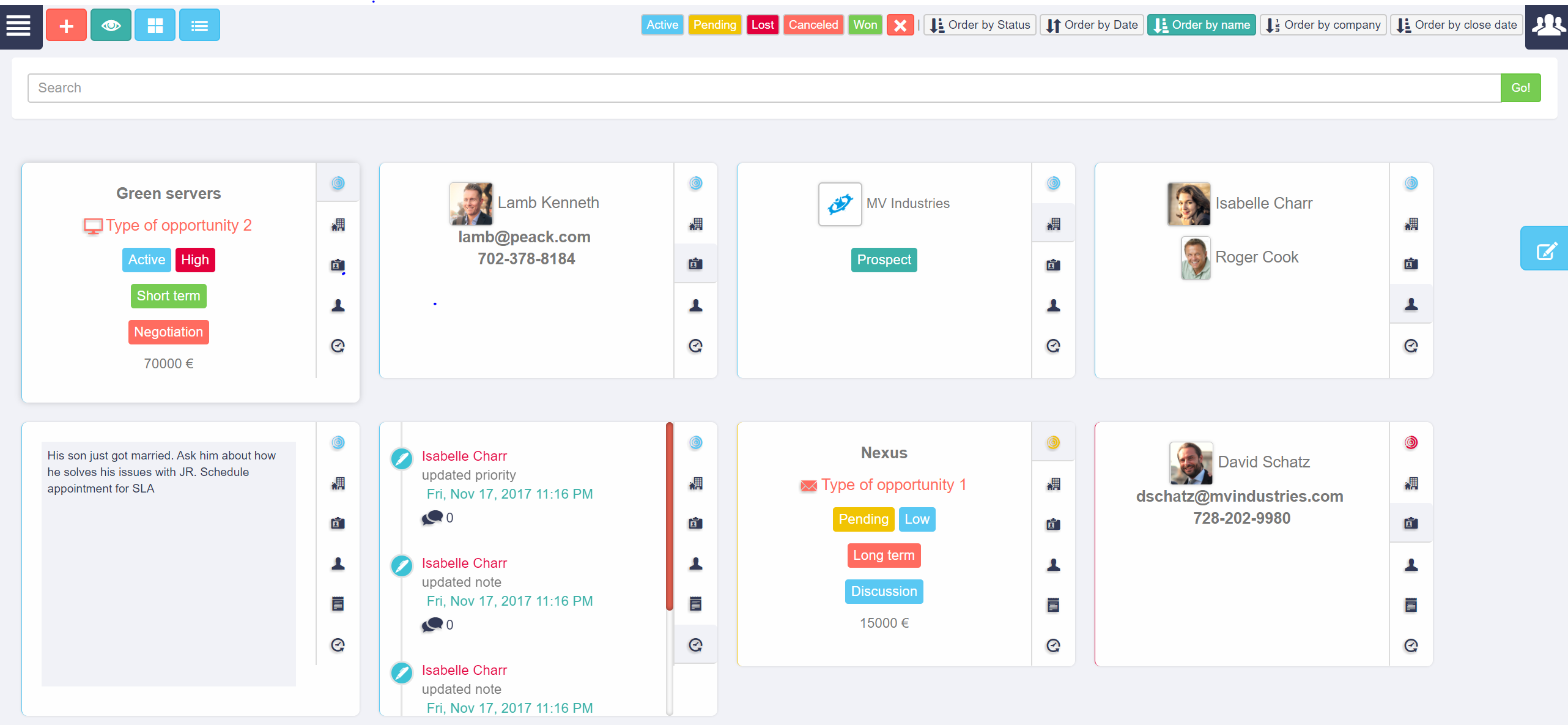Click the activity timeline red scrollbar
Viewport: 1568px width, 725px height.
click(x=670, y=516)
